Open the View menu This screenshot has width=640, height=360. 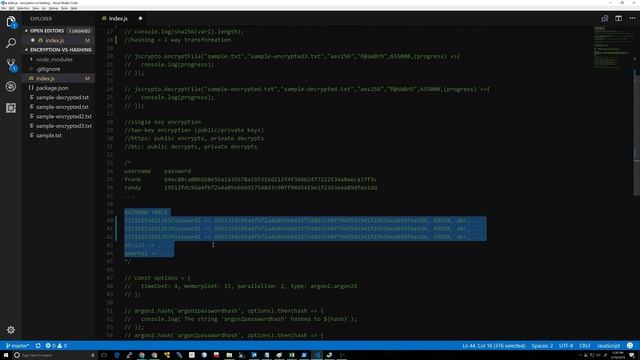pyautogui.click(x=36, y=8)
